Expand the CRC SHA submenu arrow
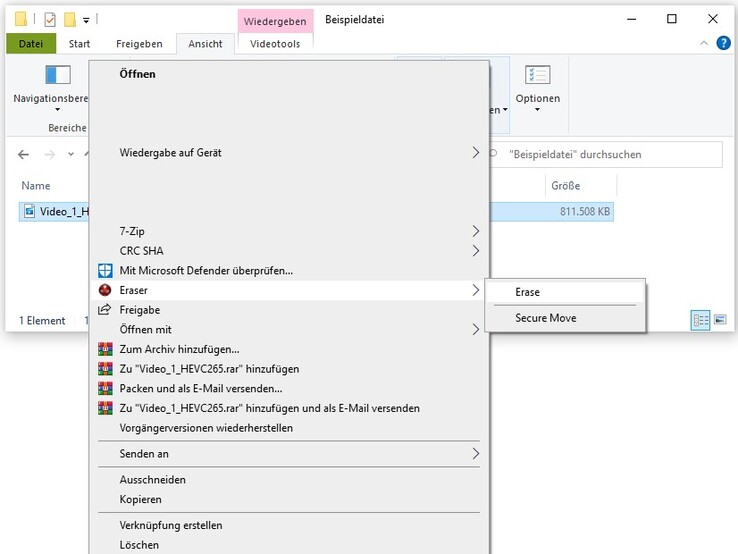Screen dimensions: 738x554 point(476,251)
